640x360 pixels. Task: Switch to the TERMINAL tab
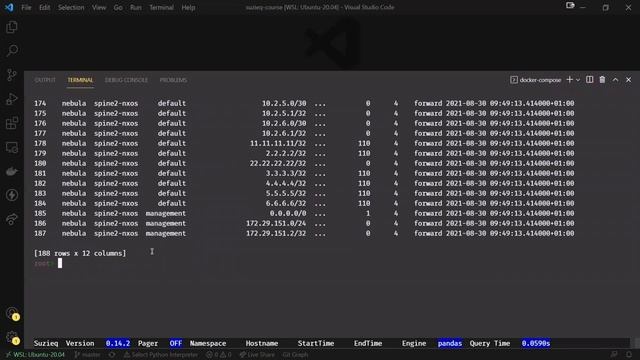(80, 80)
